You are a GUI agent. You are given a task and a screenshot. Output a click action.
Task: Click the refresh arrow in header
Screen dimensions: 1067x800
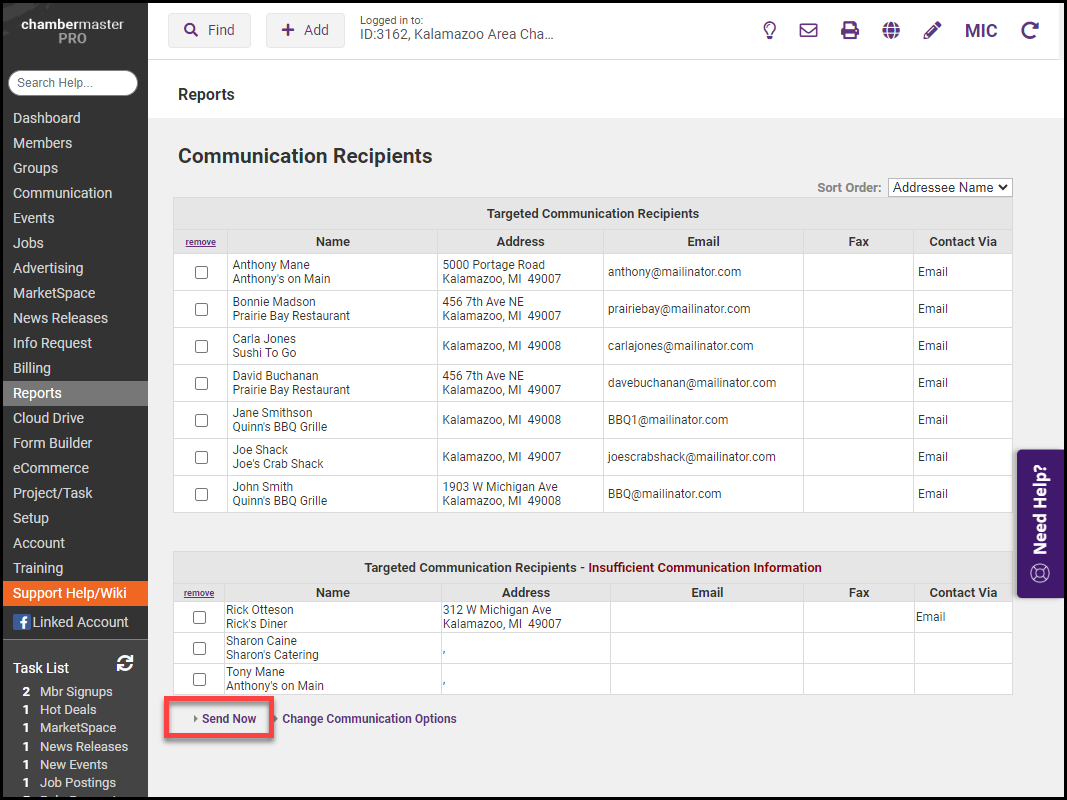pyautogui.click(x=1030, y=30)
